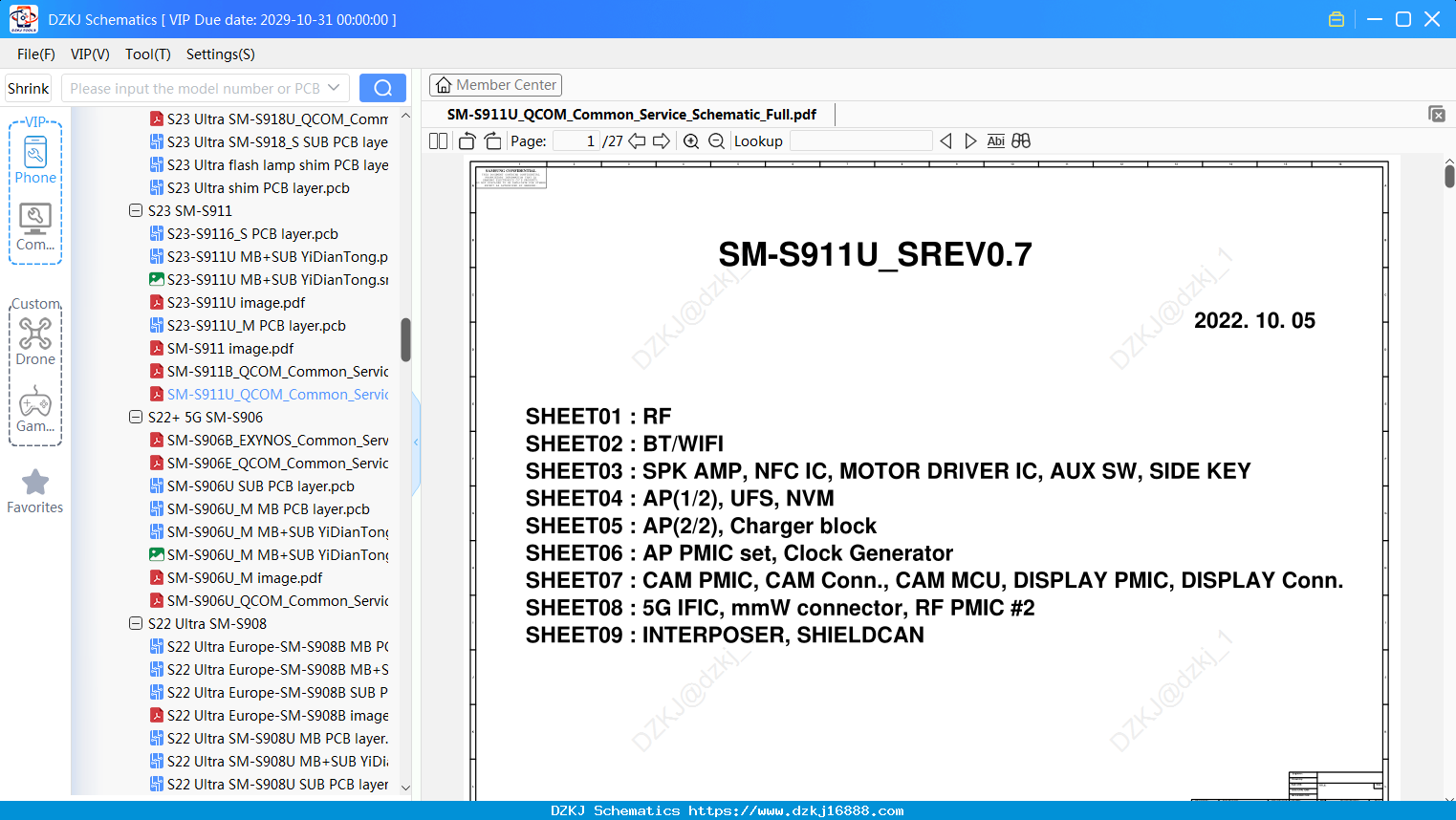The image size is (1456, 820).
Task: Click the yellow briefcase icon in title bar
Action: click(1336, 19)
